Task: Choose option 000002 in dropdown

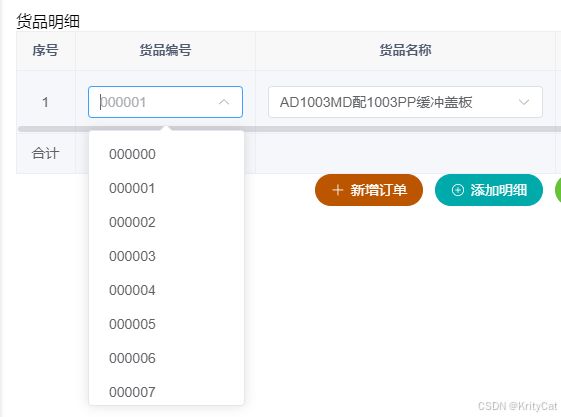Action: (166, 222)
